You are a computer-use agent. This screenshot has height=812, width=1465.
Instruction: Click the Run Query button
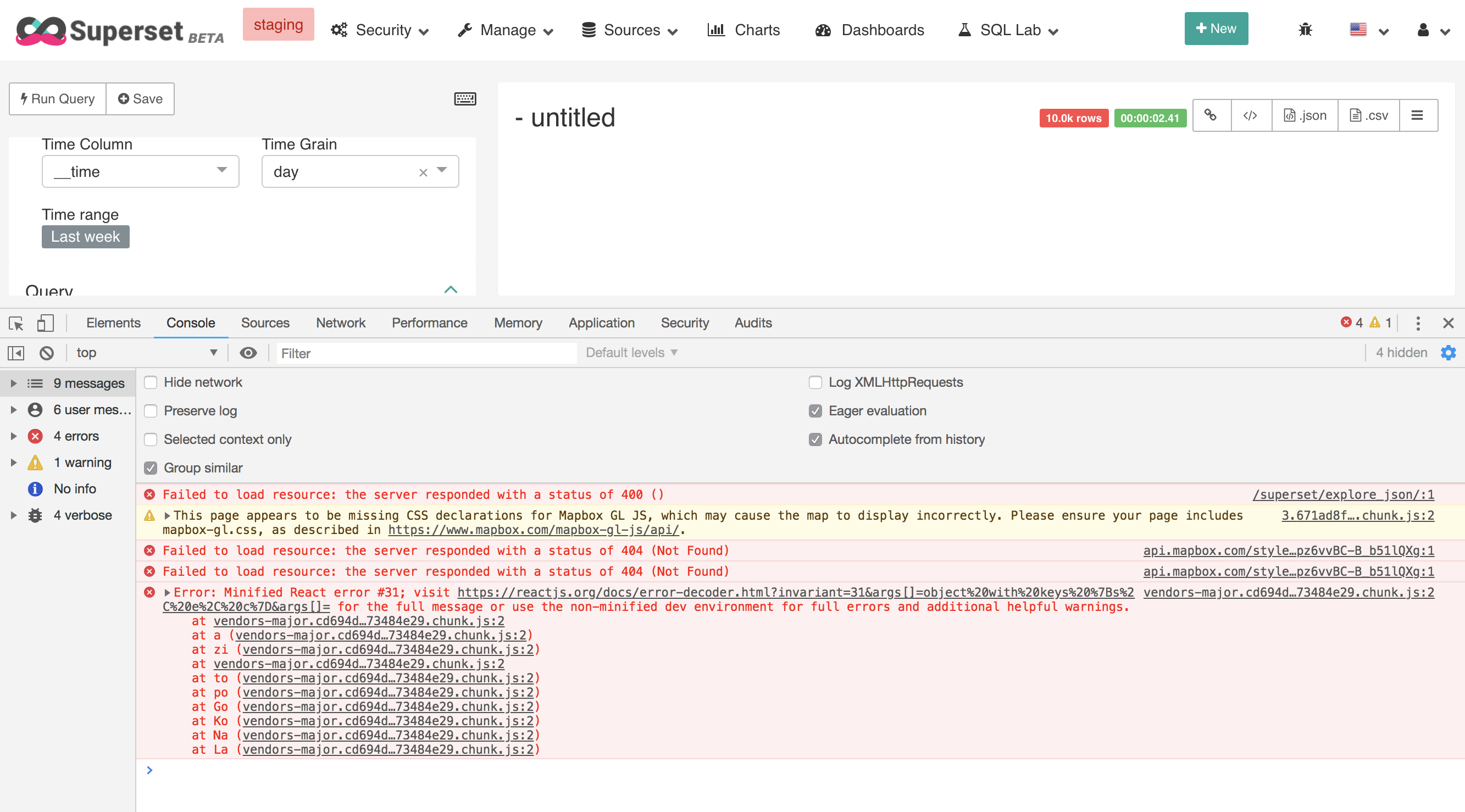(57, 98)
